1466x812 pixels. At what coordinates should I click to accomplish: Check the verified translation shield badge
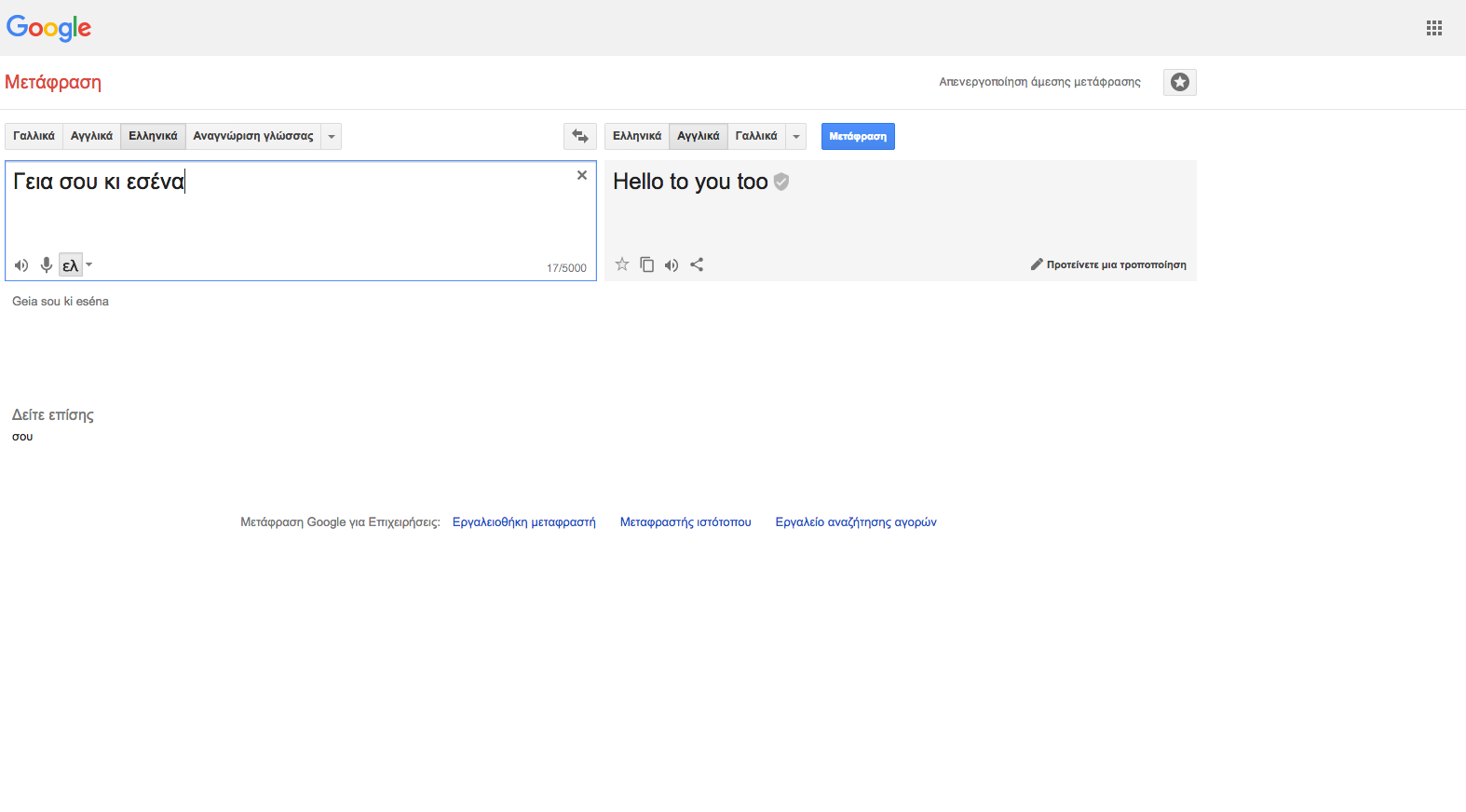click(781, 182)
